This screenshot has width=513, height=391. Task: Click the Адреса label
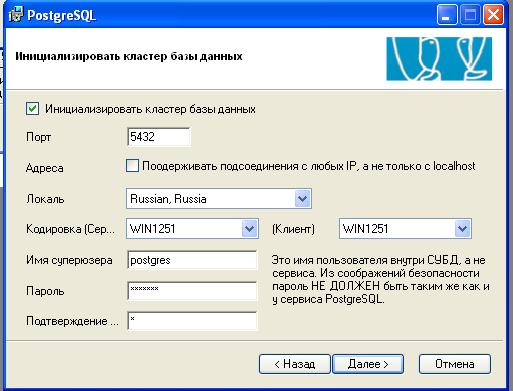(x=45, y=168)
